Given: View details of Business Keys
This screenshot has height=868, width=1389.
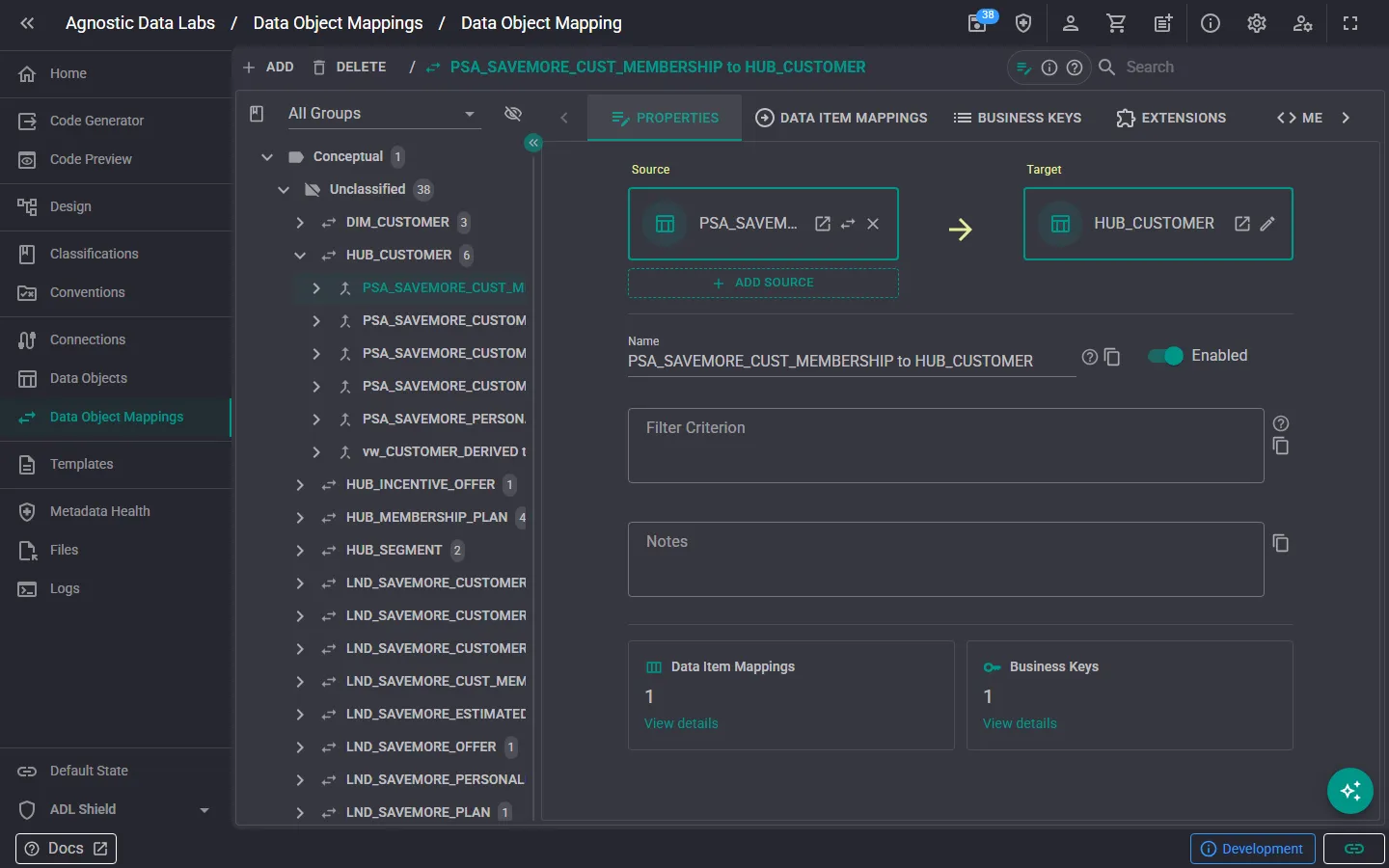Looking at the screenshot, I should [x=1020, y=723].
